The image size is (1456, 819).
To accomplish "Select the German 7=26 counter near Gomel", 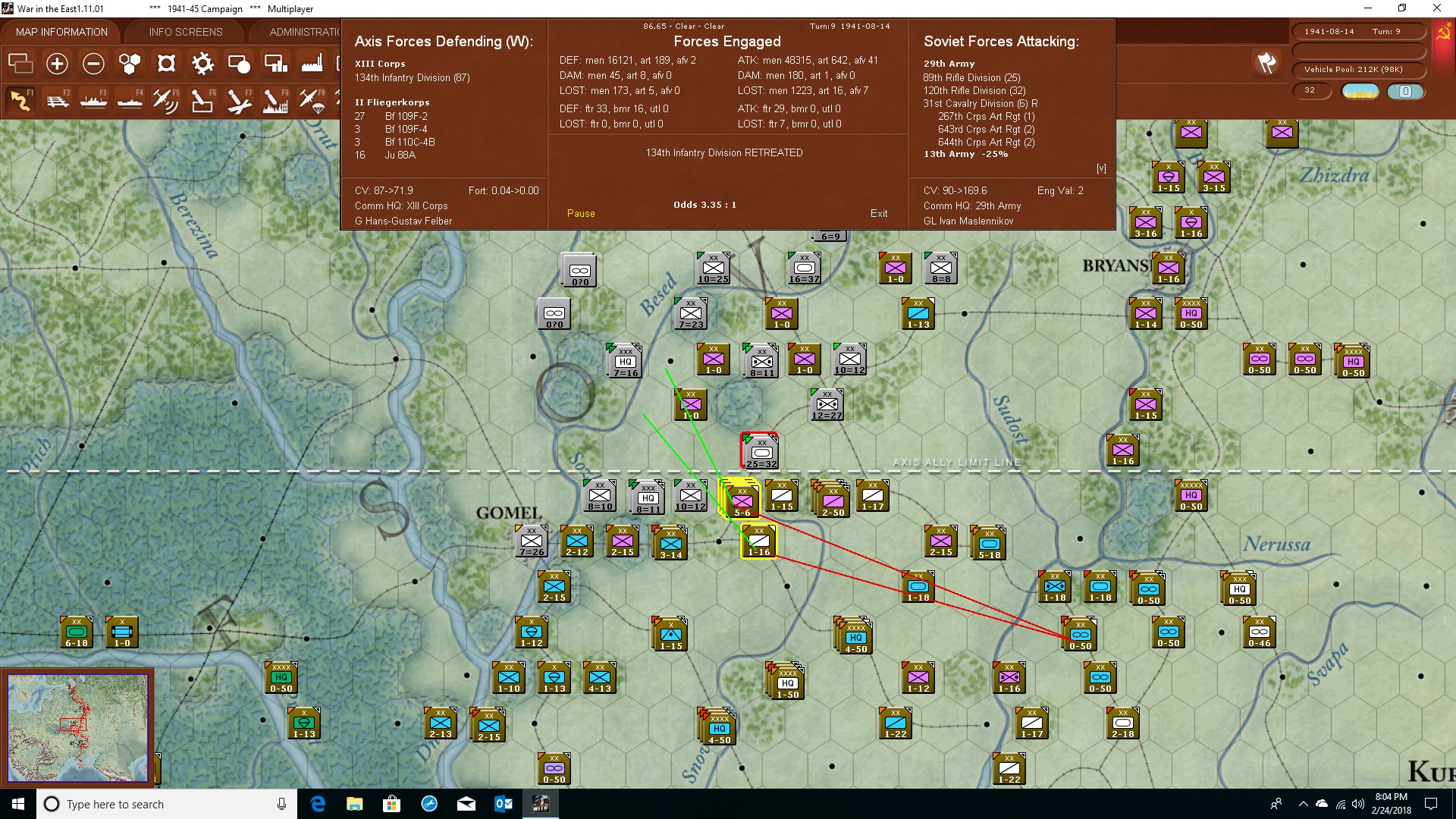I will (x=532, y=541).
